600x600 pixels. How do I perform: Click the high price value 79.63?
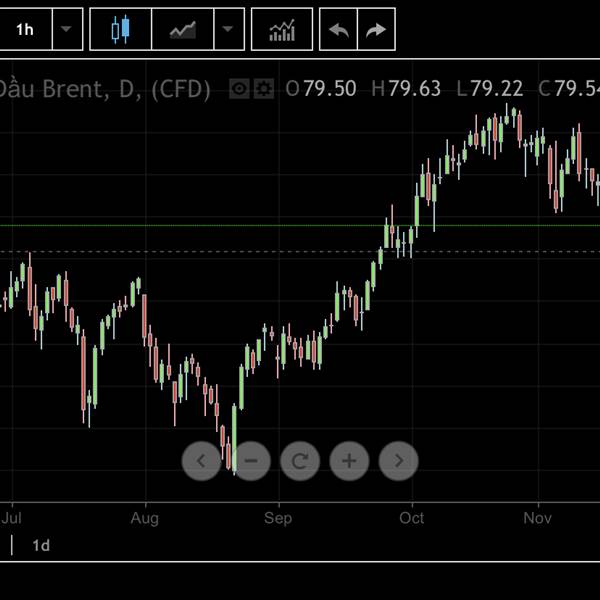pyautogui.click(x=415, y=89)
